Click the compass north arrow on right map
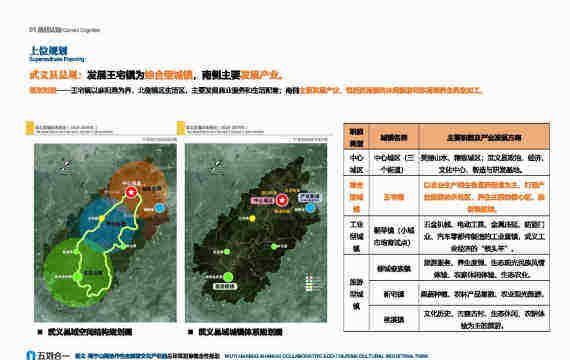Screen dimensions: 570x360 tap(218, 166)
